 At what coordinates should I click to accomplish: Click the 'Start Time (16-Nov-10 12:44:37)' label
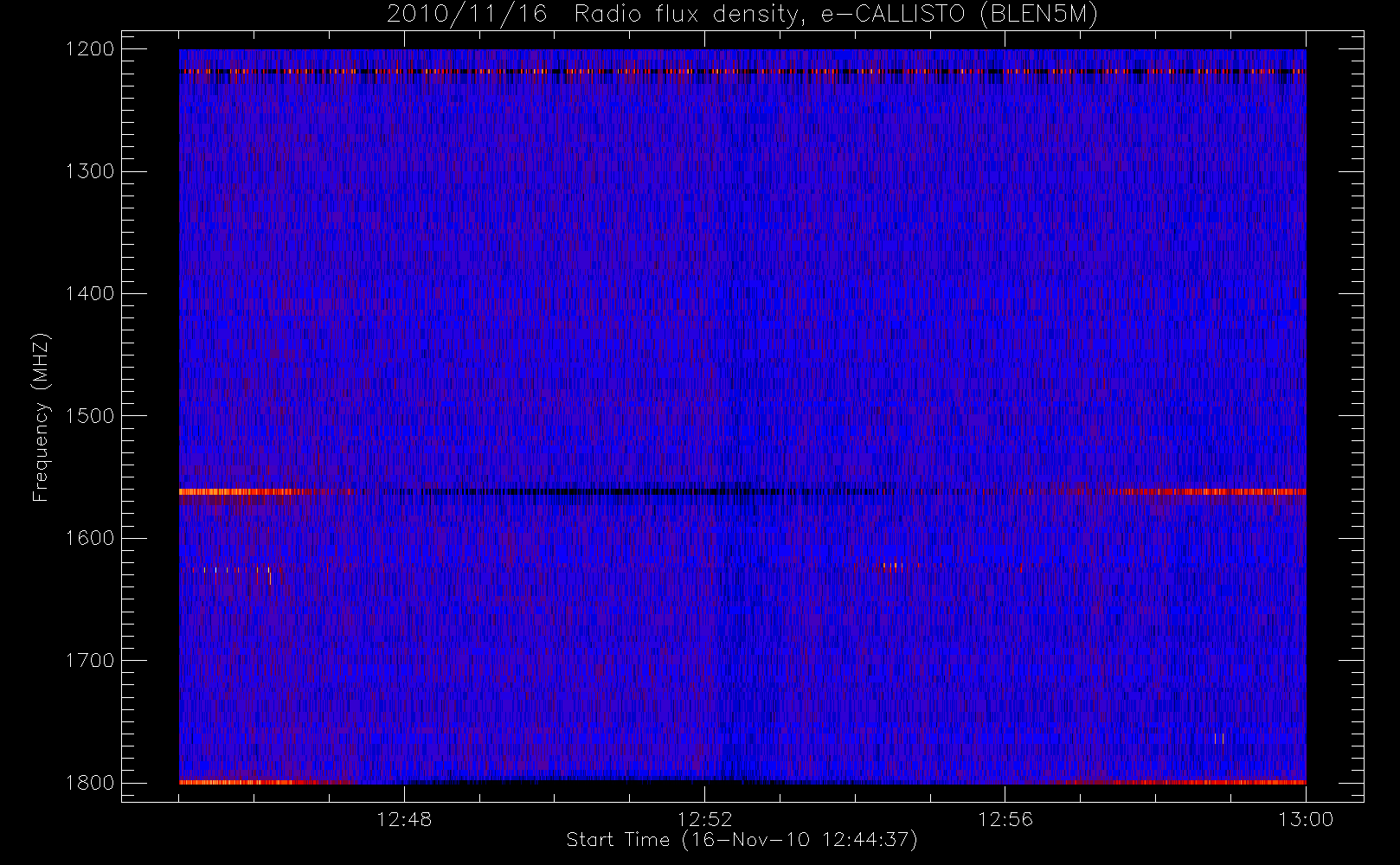pyautogui.click(x=742, y=840)
